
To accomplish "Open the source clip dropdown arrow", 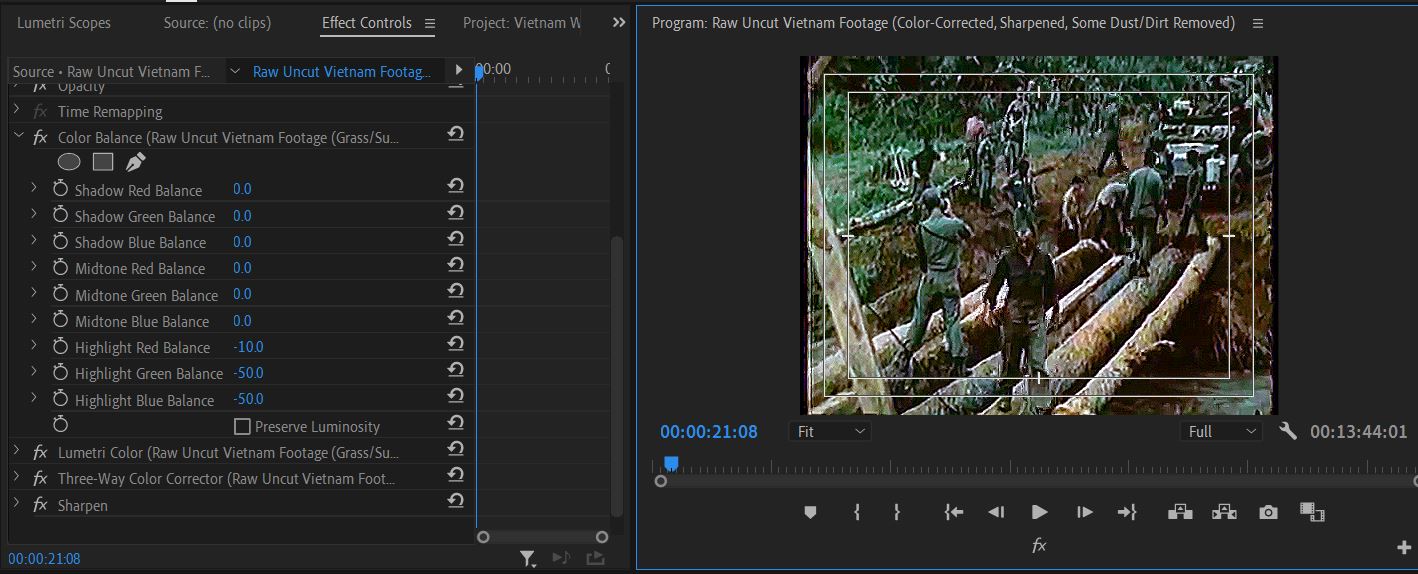I will tap(235, 71).
